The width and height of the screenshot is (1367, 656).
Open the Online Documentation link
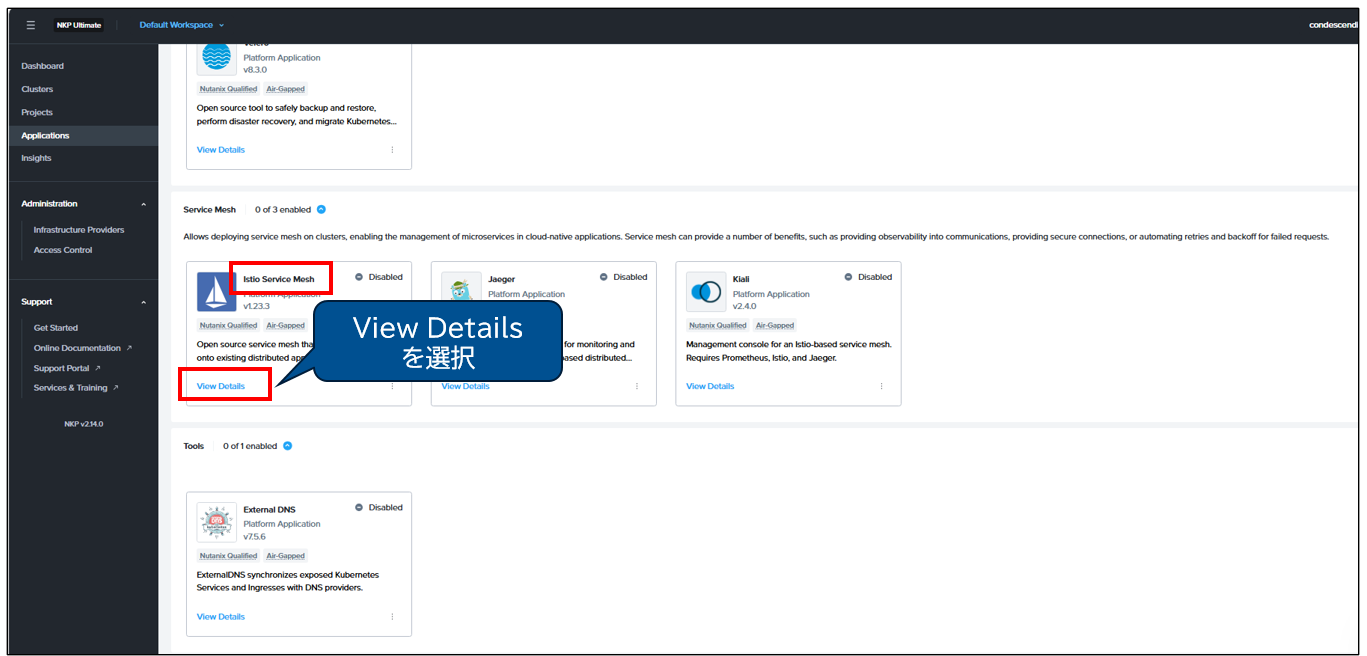click(78, 348)
